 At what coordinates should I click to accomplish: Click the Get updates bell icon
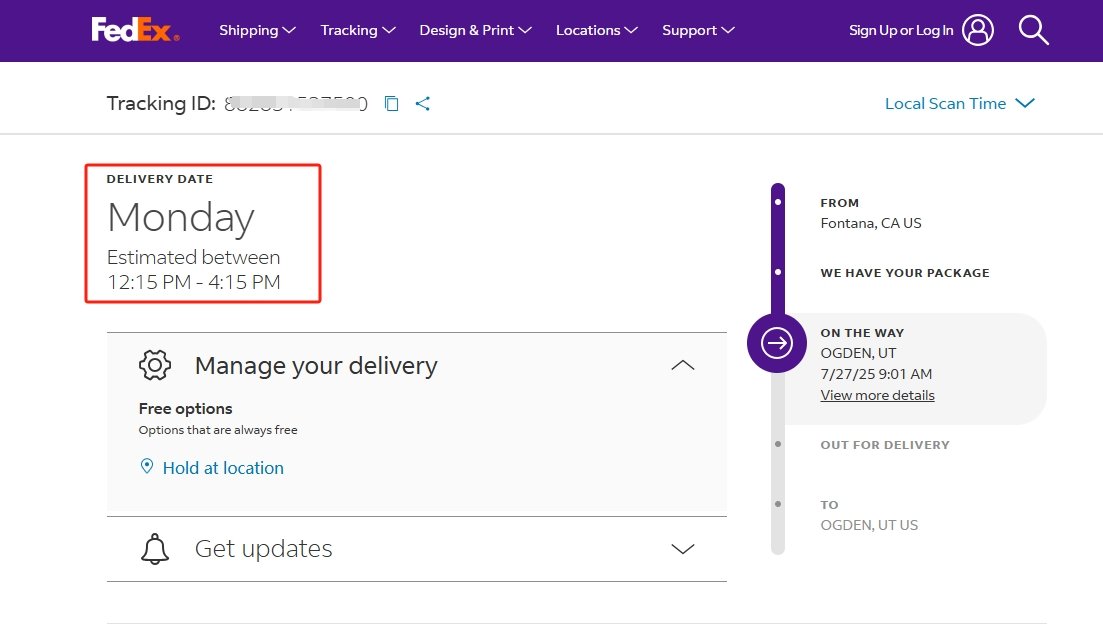(x=155, y=549)
